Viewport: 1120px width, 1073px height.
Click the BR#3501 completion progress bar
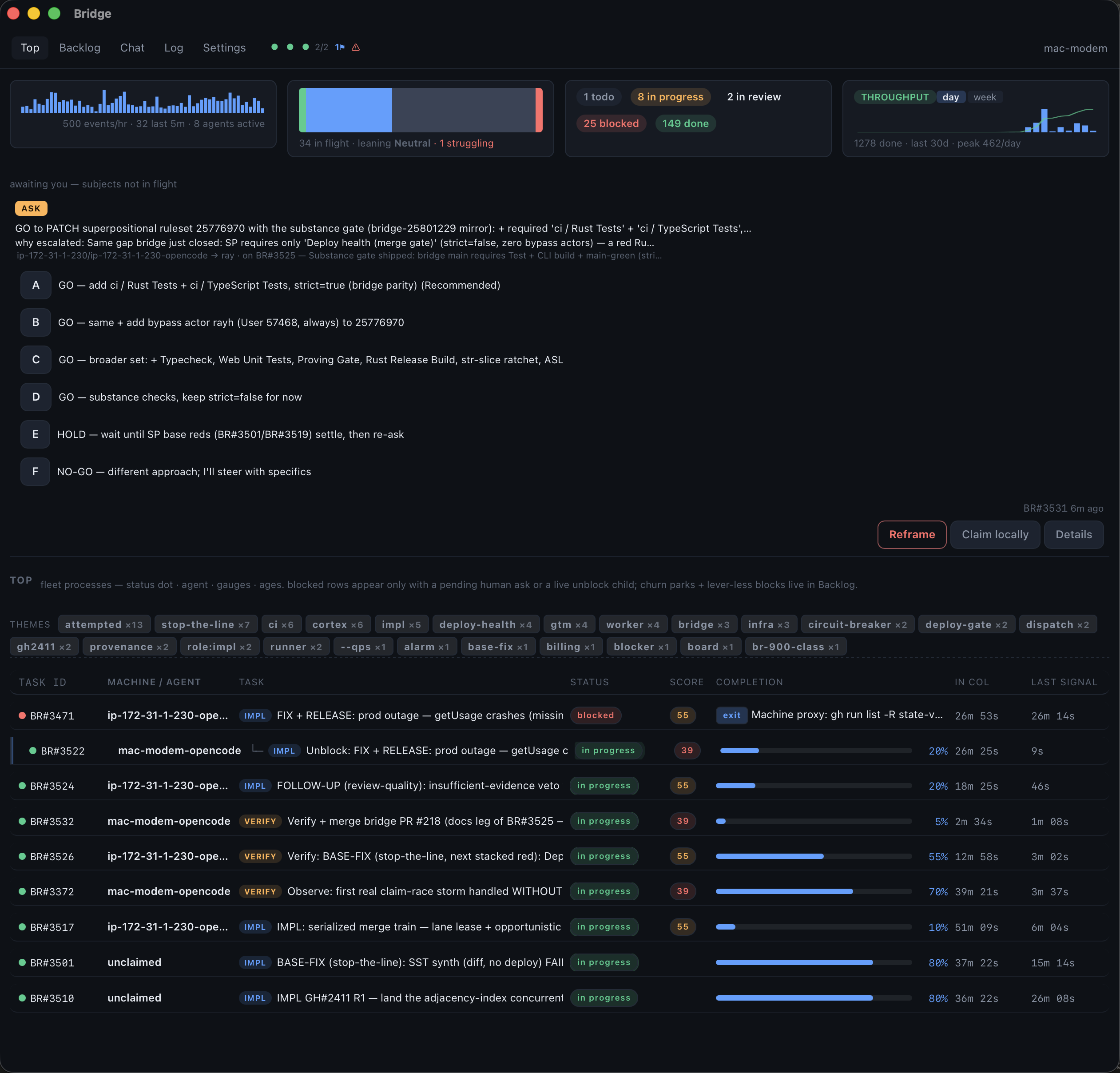point(814,963)
